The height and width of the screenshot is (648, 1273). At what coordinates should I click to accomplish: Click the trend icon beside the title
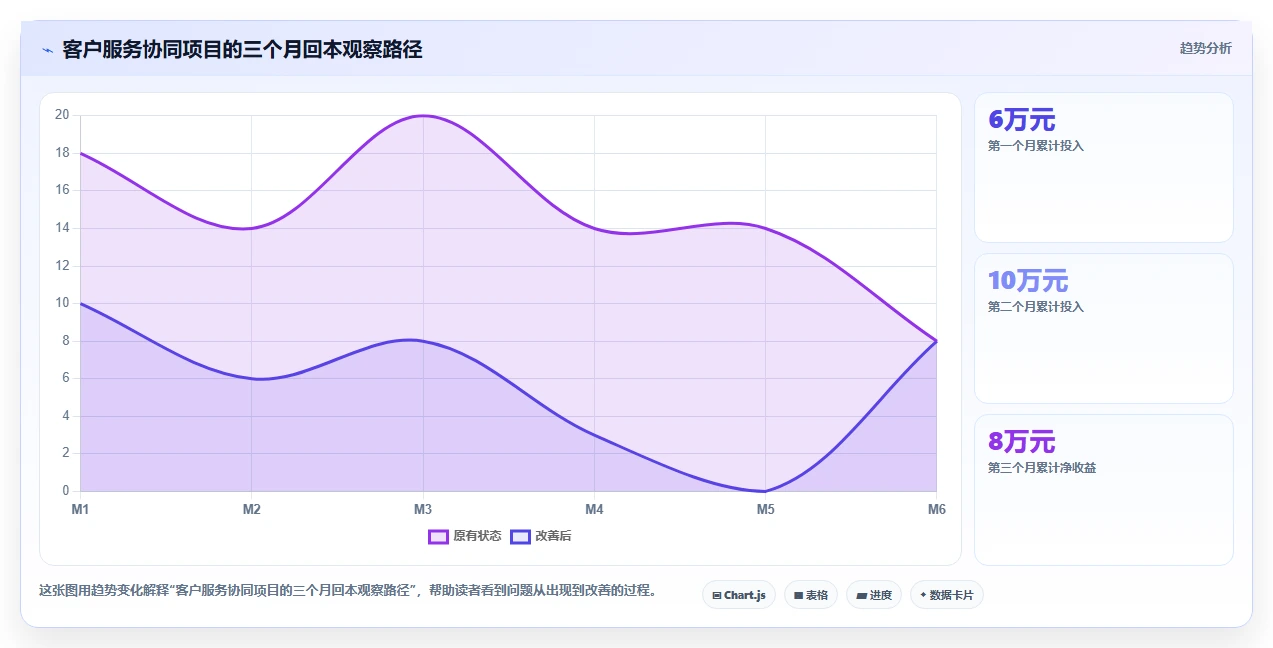47,49
